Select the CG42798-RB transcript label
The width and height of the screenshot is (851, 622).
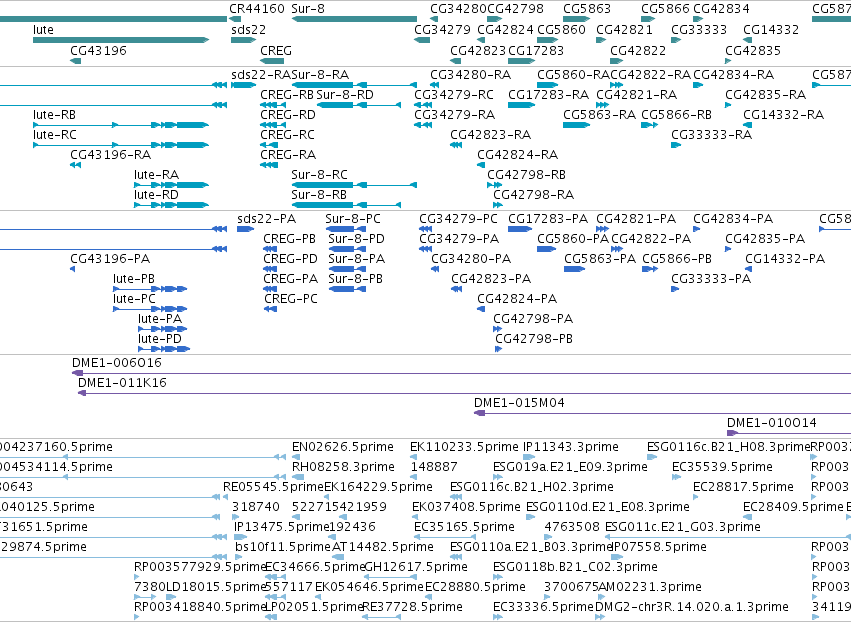[526, 175]
